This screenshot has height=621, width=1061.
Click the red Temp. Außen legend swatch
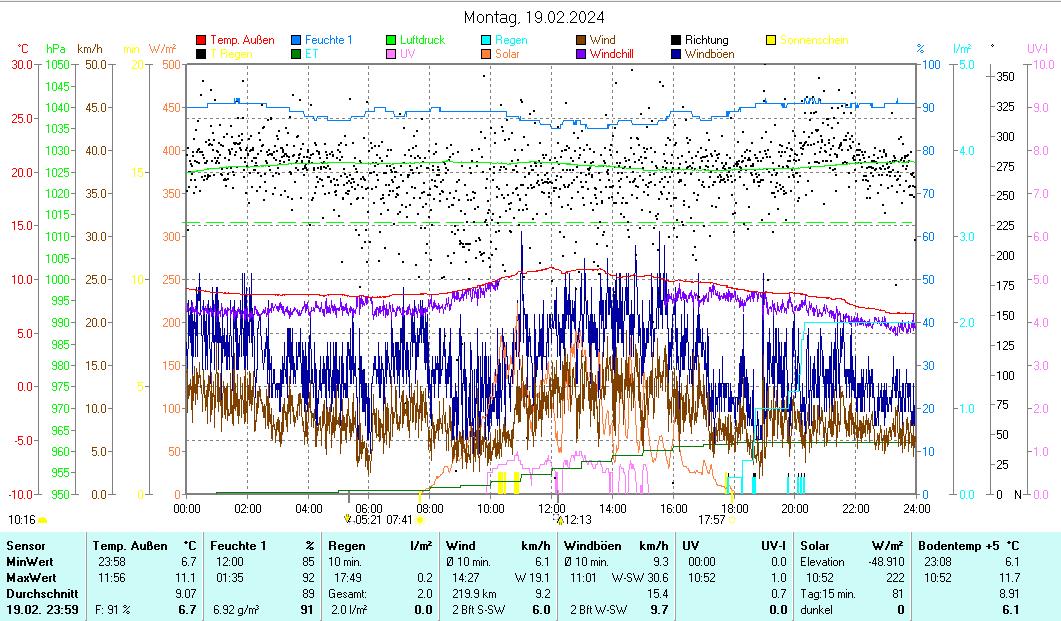tap(201, 41)
